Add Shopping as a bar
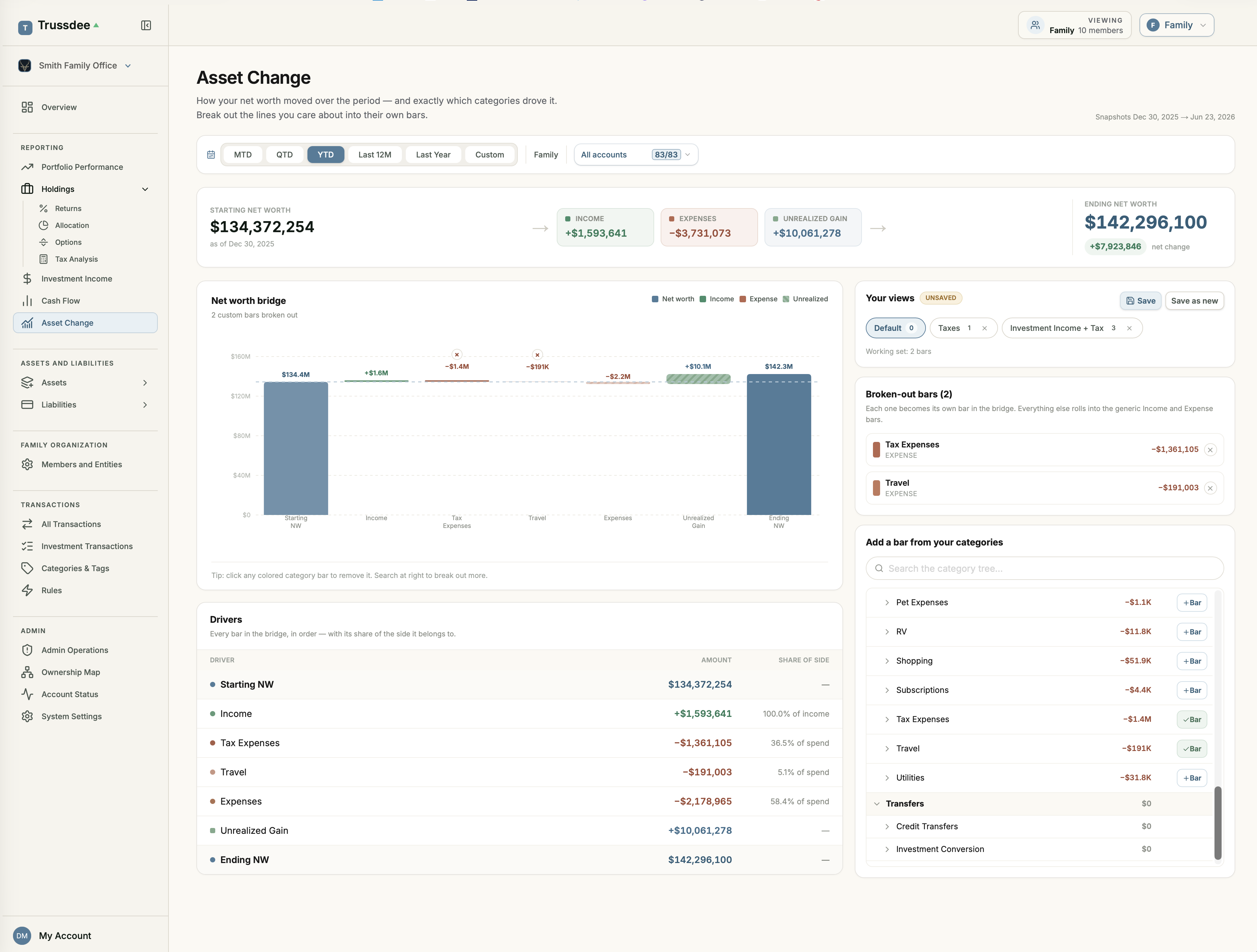Image resolution: width=1257 pixels, height=952 pixels. click(x=1192, y=662)
